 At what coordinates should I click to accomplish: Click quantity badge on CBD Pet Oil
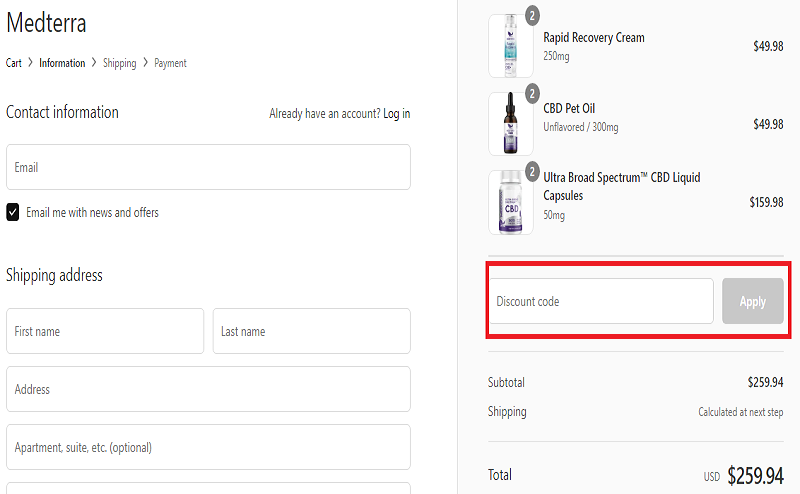[532, 93]
